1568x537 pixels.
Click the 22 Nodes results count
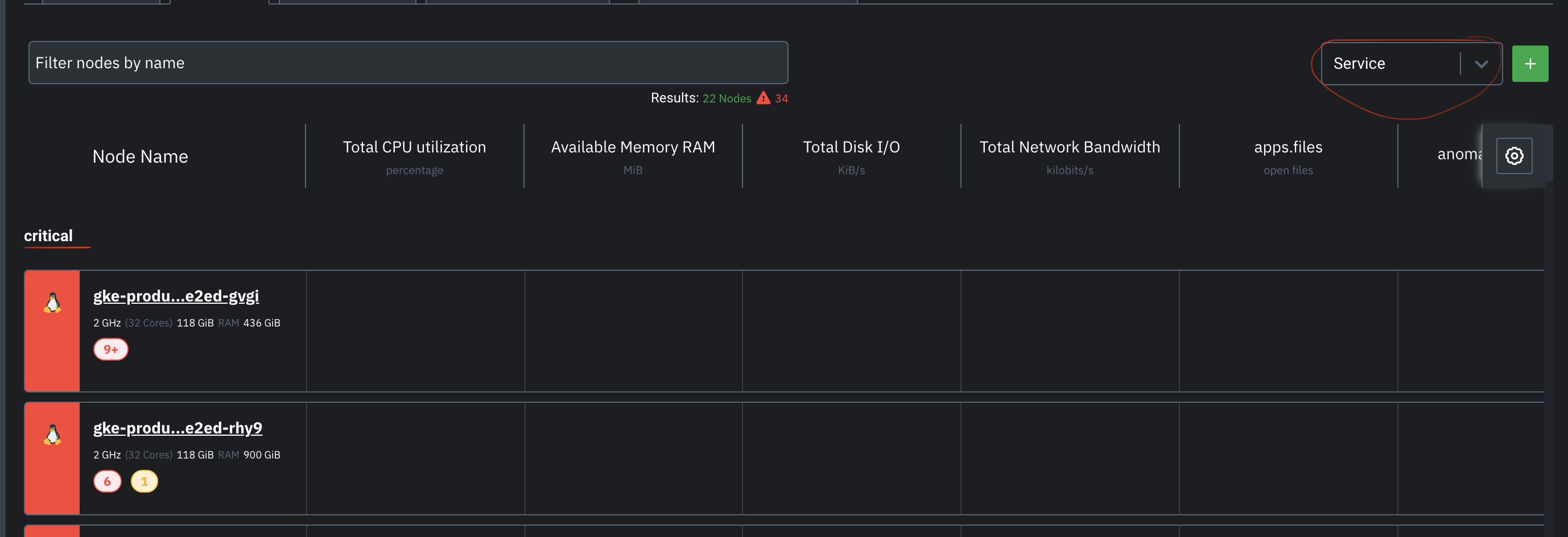click(727, 97)
